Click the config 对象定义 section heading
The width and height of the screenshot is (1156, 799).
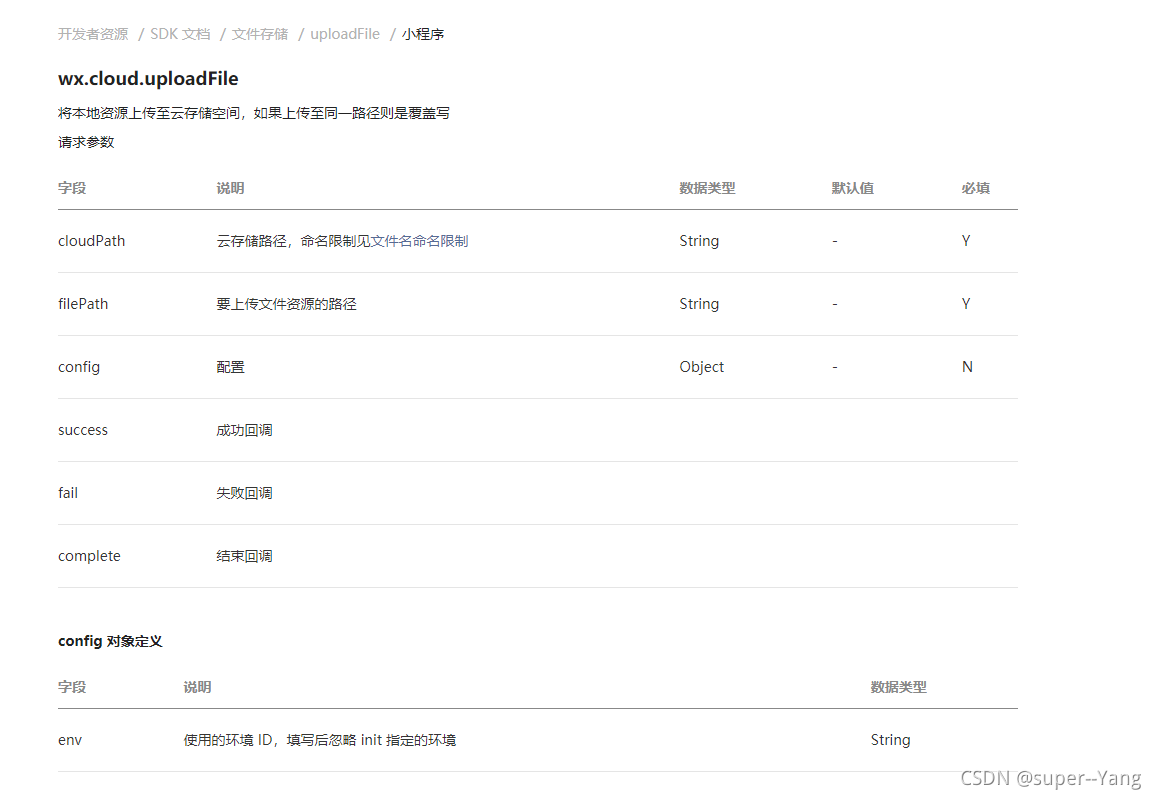tap(111, 641)
